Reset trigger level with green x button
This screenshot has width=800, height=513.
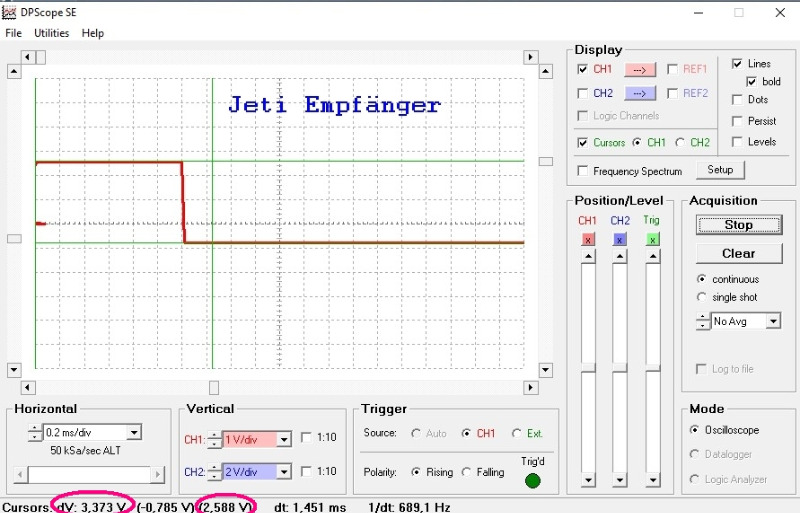pos(653,239)
